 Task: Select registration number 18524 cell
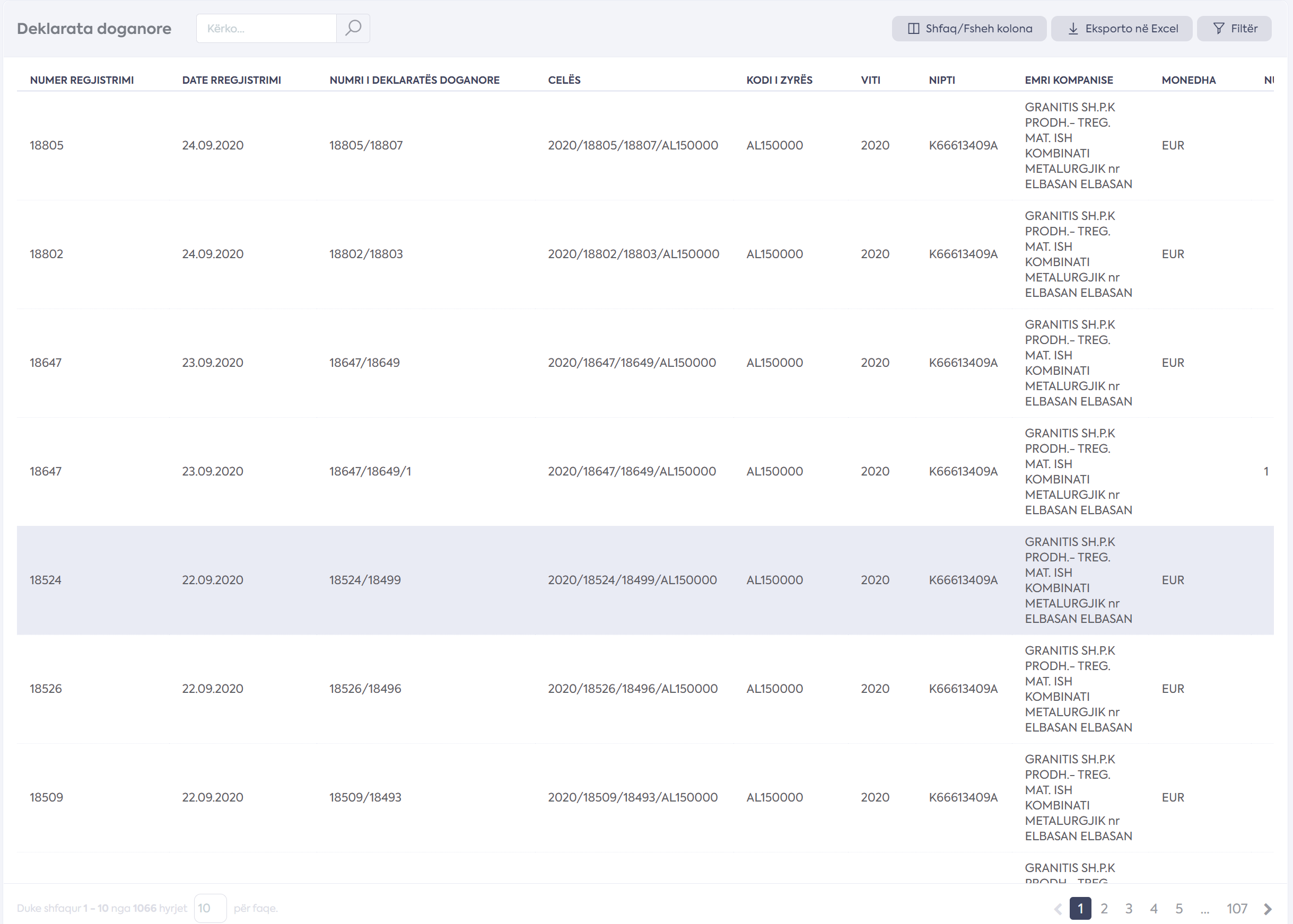pyautogui.click(x=46, y=580)
